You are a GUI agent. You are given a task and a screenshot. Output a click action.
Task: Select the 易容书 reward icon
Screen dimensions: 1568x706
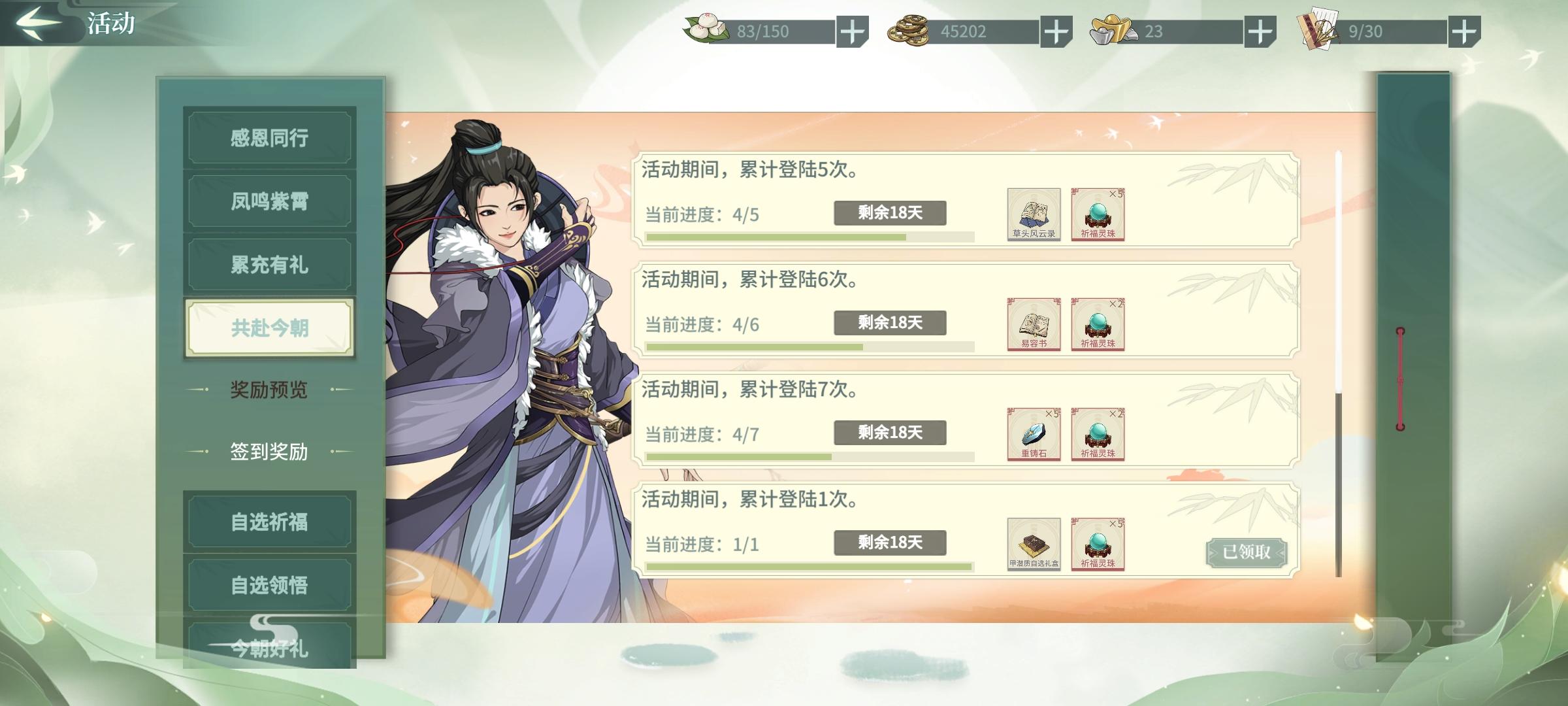click(x=1034, y=324)
